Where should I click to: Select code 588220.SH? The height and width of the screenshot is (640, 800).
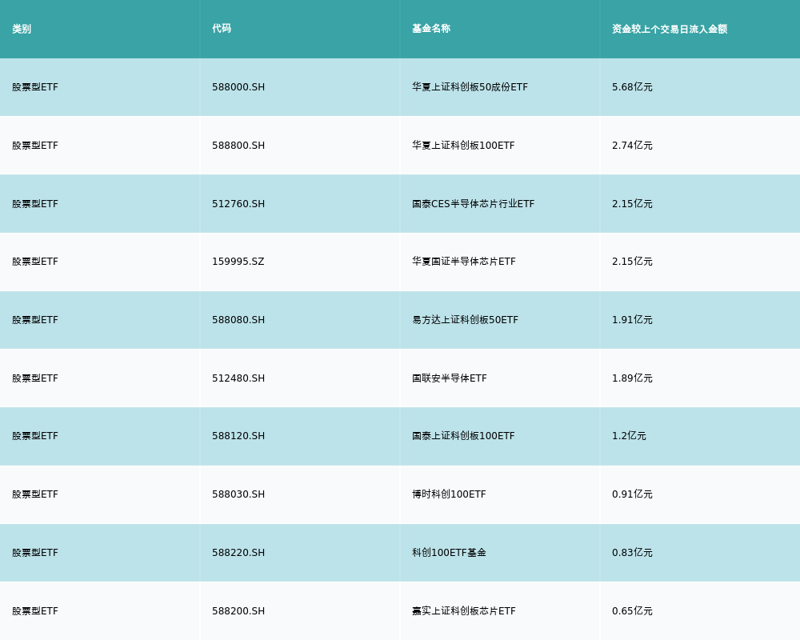(238, 552)
